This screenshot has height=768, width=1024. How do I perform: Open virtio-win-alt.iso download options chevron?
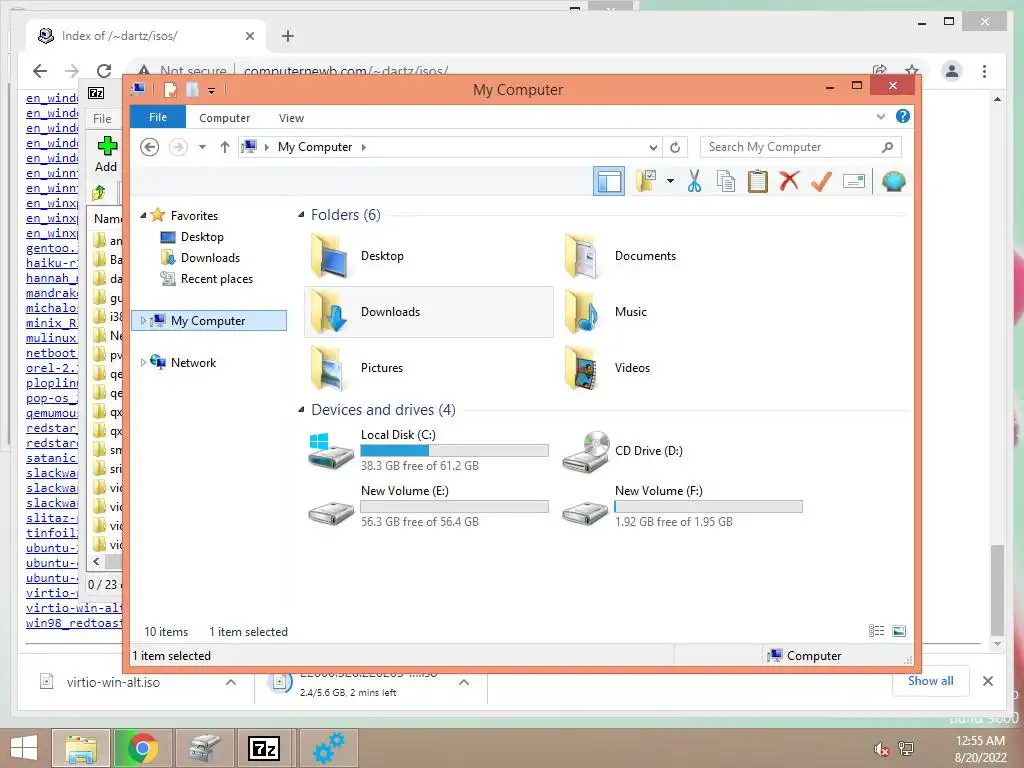pos(231,682)
